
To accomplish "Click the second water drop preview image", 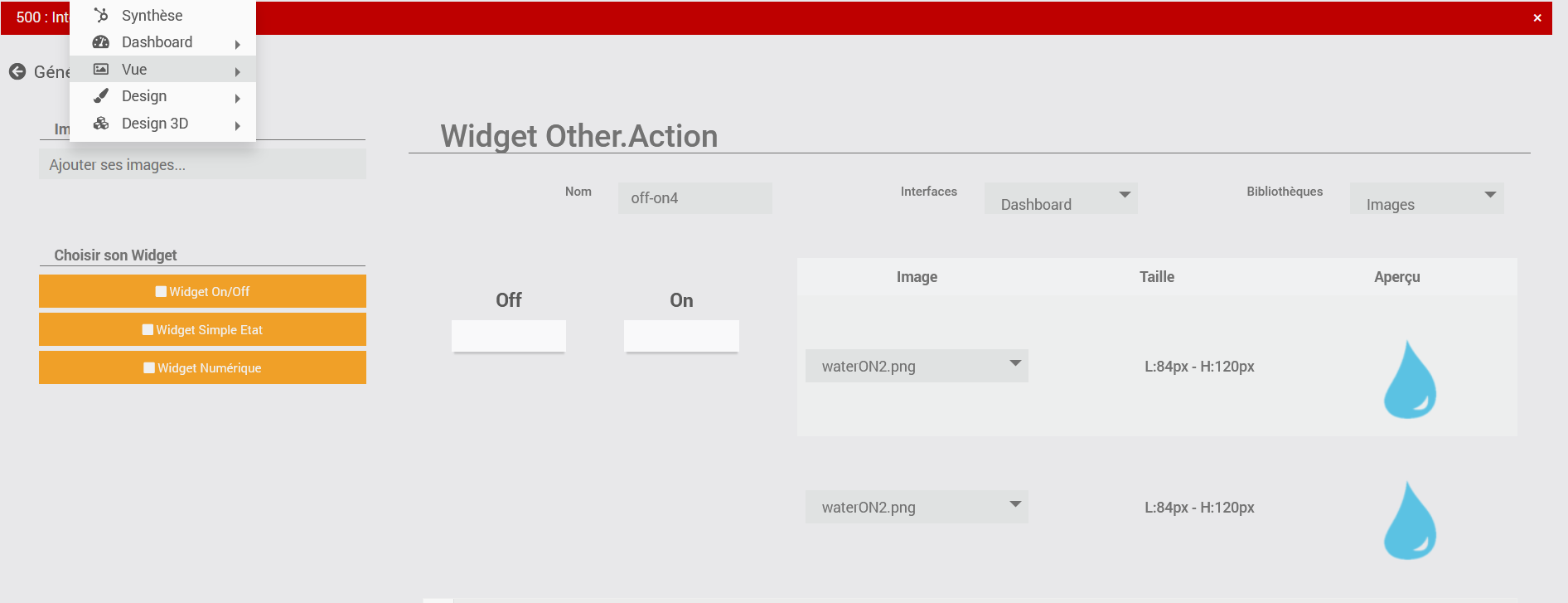I will tap(1410, 520).
